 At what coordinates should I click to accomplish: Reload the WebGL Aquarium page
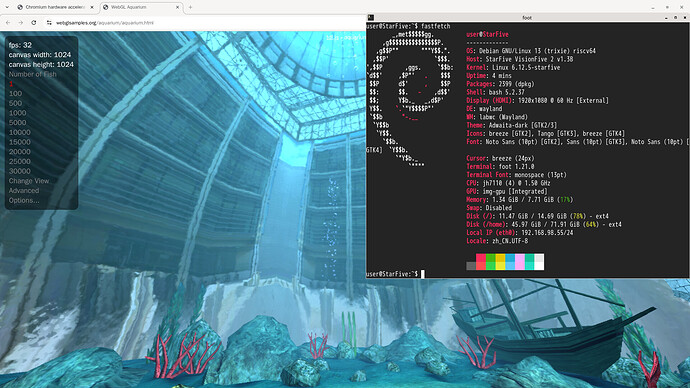click(x=33, y=22)
